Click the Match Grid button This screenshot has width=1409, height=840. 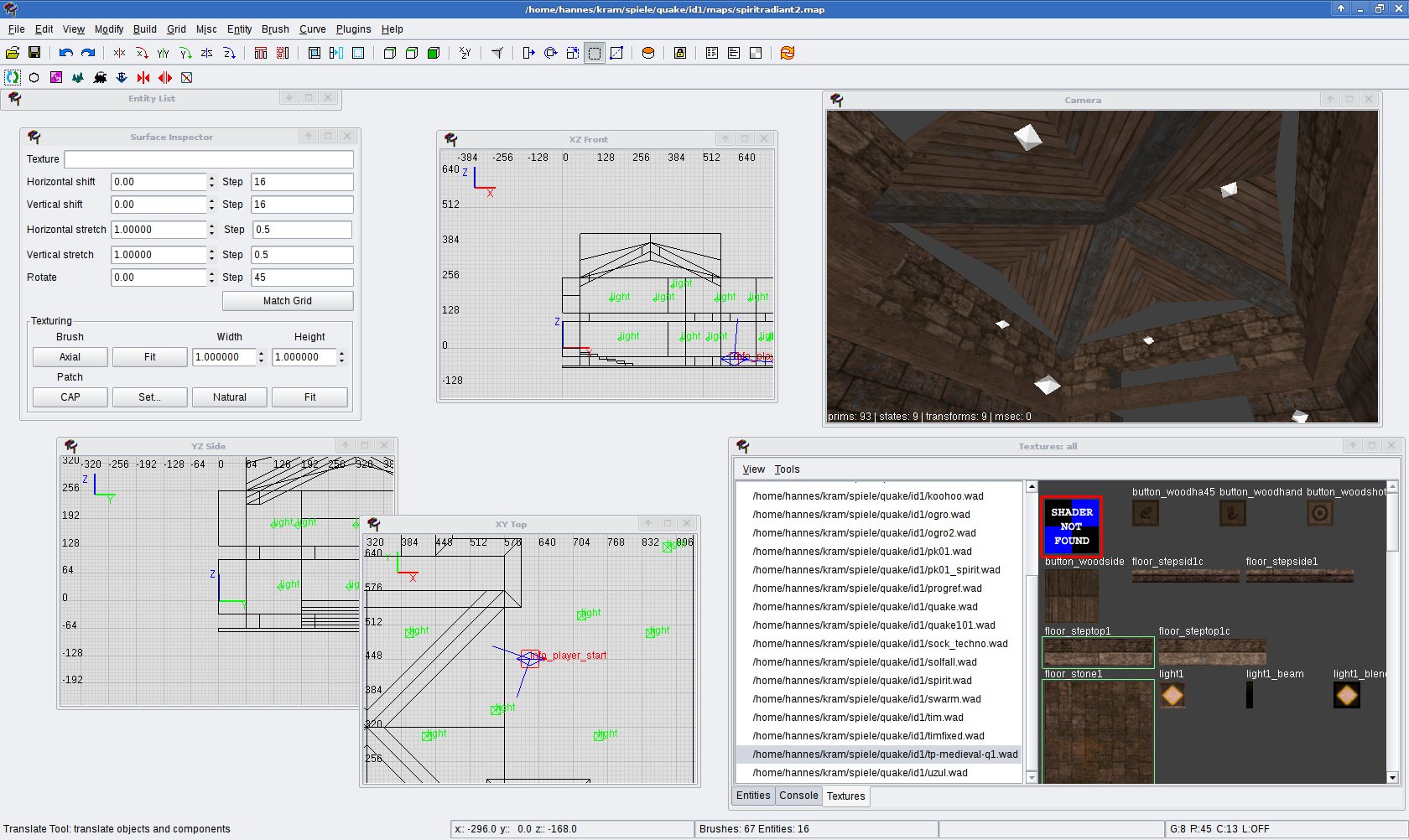[x=288, y=301]
